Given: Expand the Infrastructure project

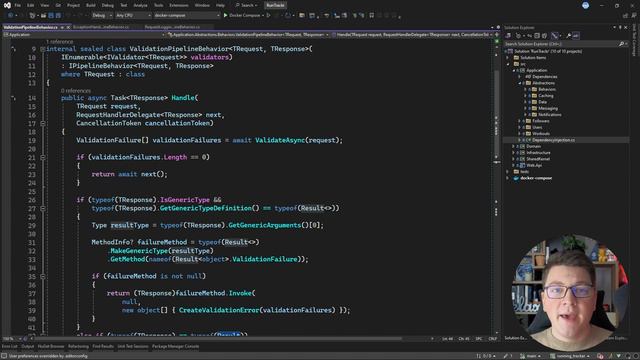Looking at the screenshot, I should [514, 153].
